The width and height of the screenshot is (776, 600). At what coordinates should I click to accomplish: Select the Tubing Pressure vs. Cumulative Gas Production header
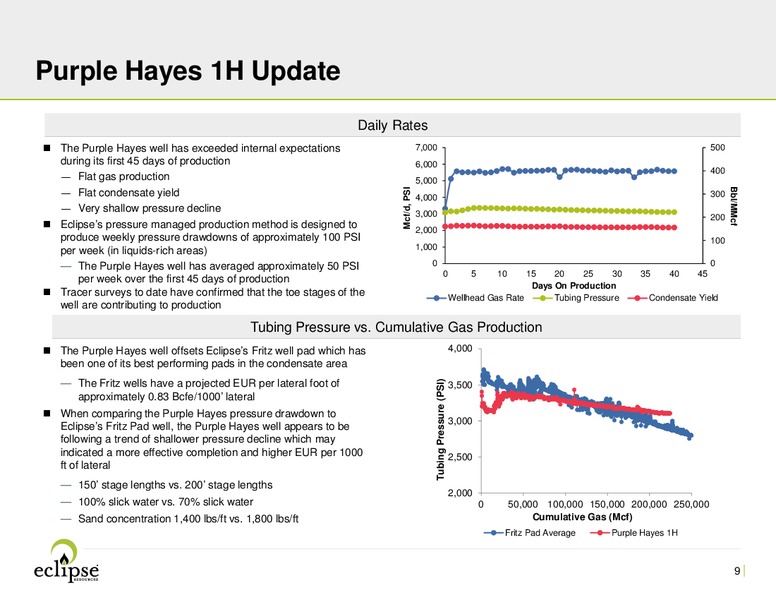[x=396, y=327]
